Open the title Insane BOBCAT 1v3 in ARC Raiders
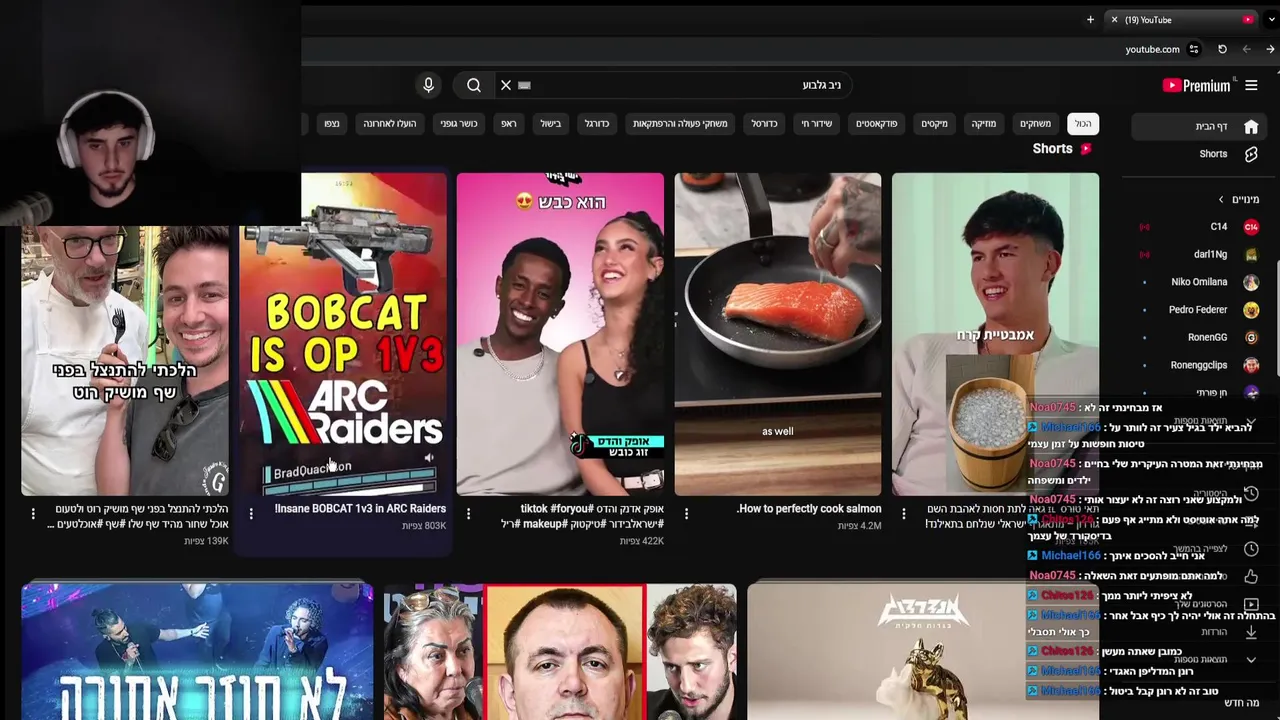This screenshot has height=720, width=1280. pyautogui.click(x=360, y=509)
